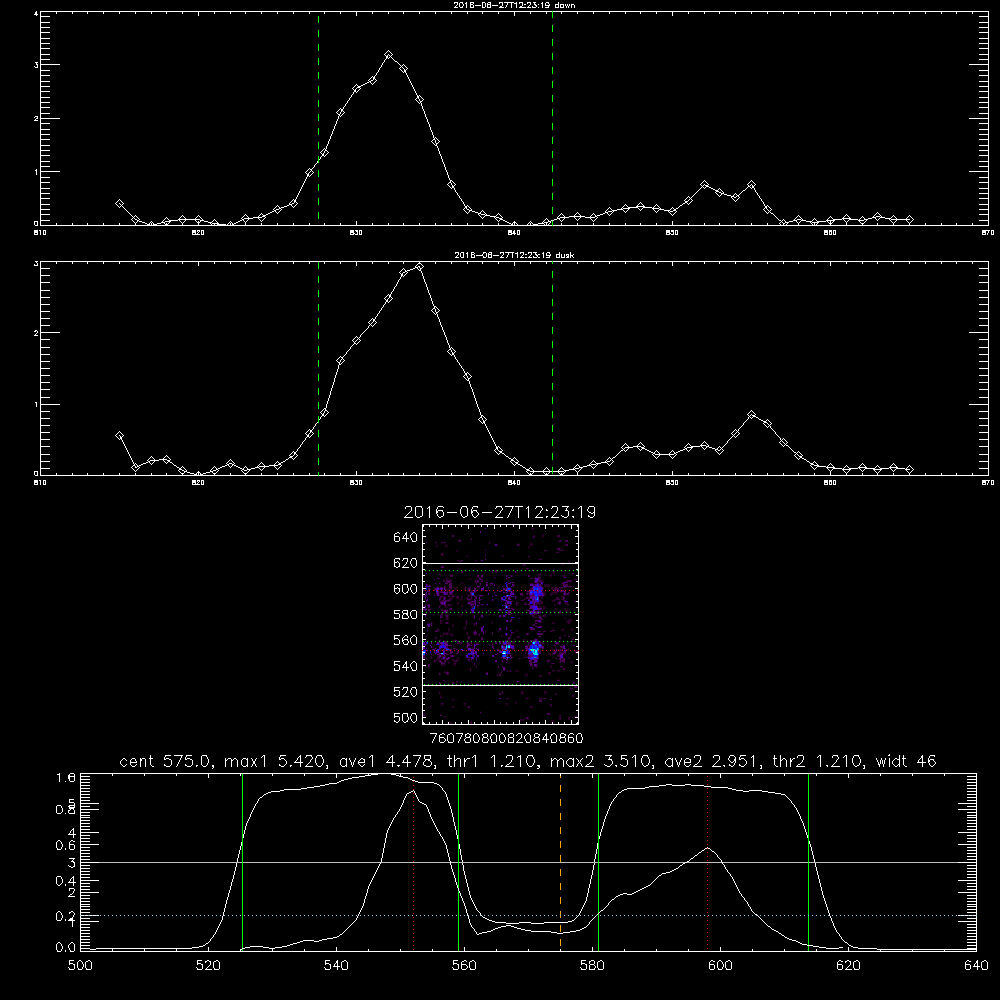The width and height of the screenshot is (1000, 1000).
Task: Click the timestamp title above the spectral image
Action: click(x=499, y=512)
